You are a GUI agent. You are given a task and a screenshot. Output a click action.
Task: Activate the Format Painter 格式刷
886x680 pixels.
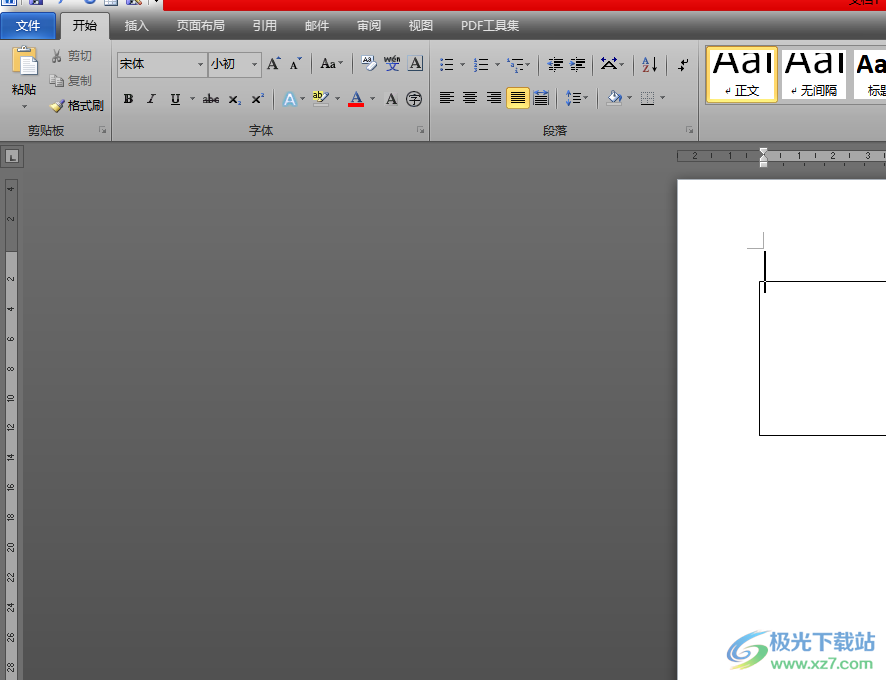click(77, 106)
